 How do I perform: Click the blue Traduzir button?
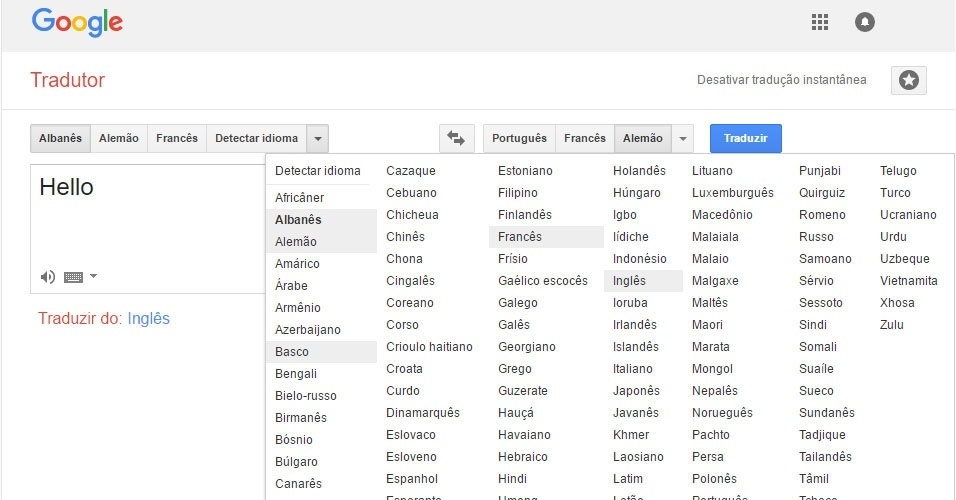coord(746,138)
